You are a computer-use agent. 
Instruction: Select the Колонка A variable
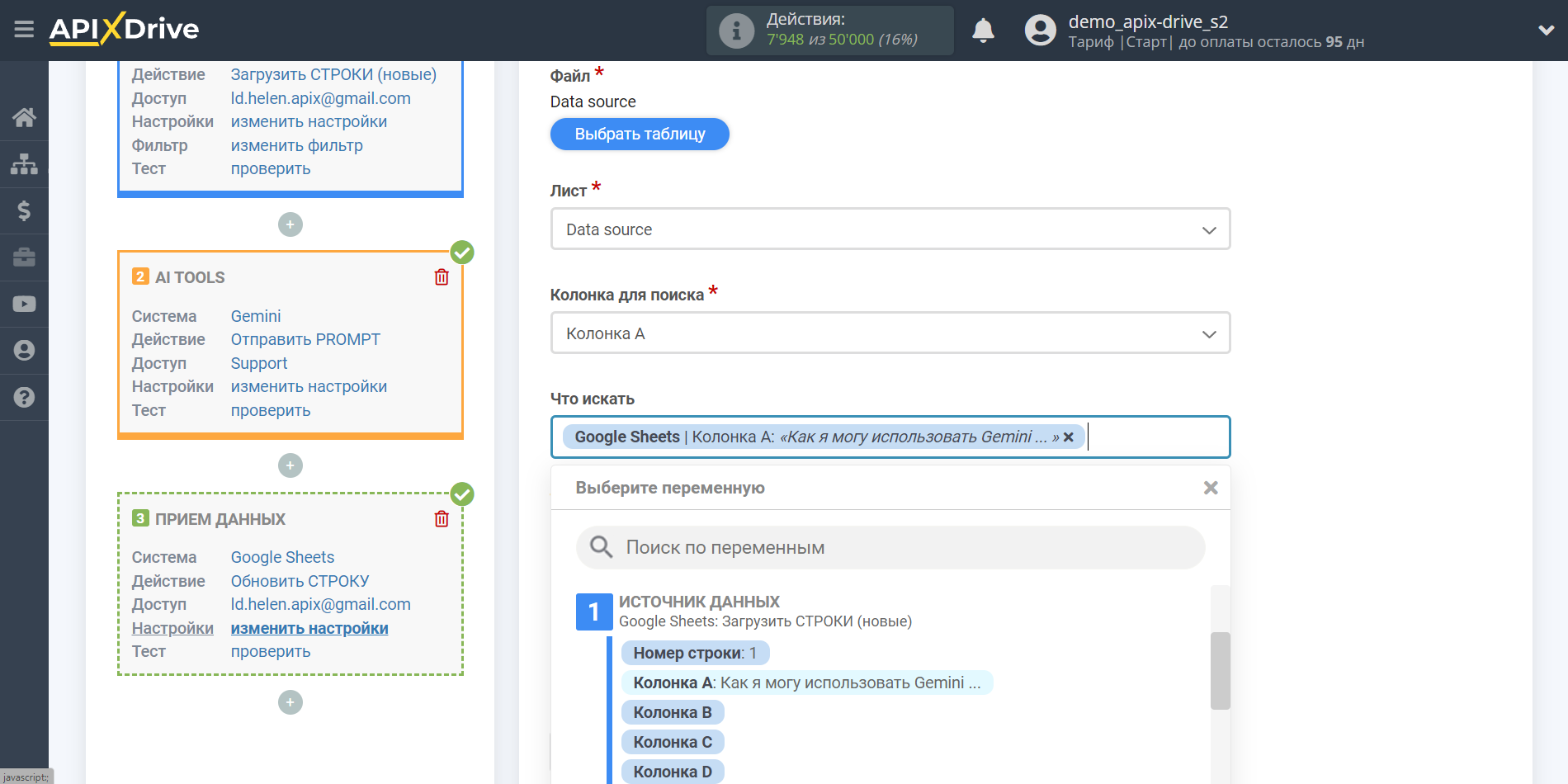tap(807, 682)
